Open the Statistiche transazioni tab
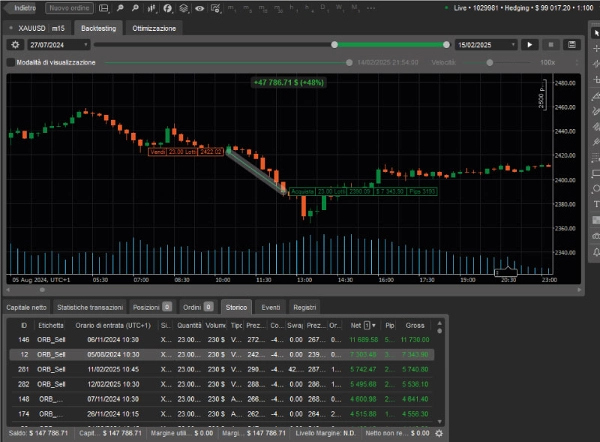600x442 pixels. click(90, 307)
